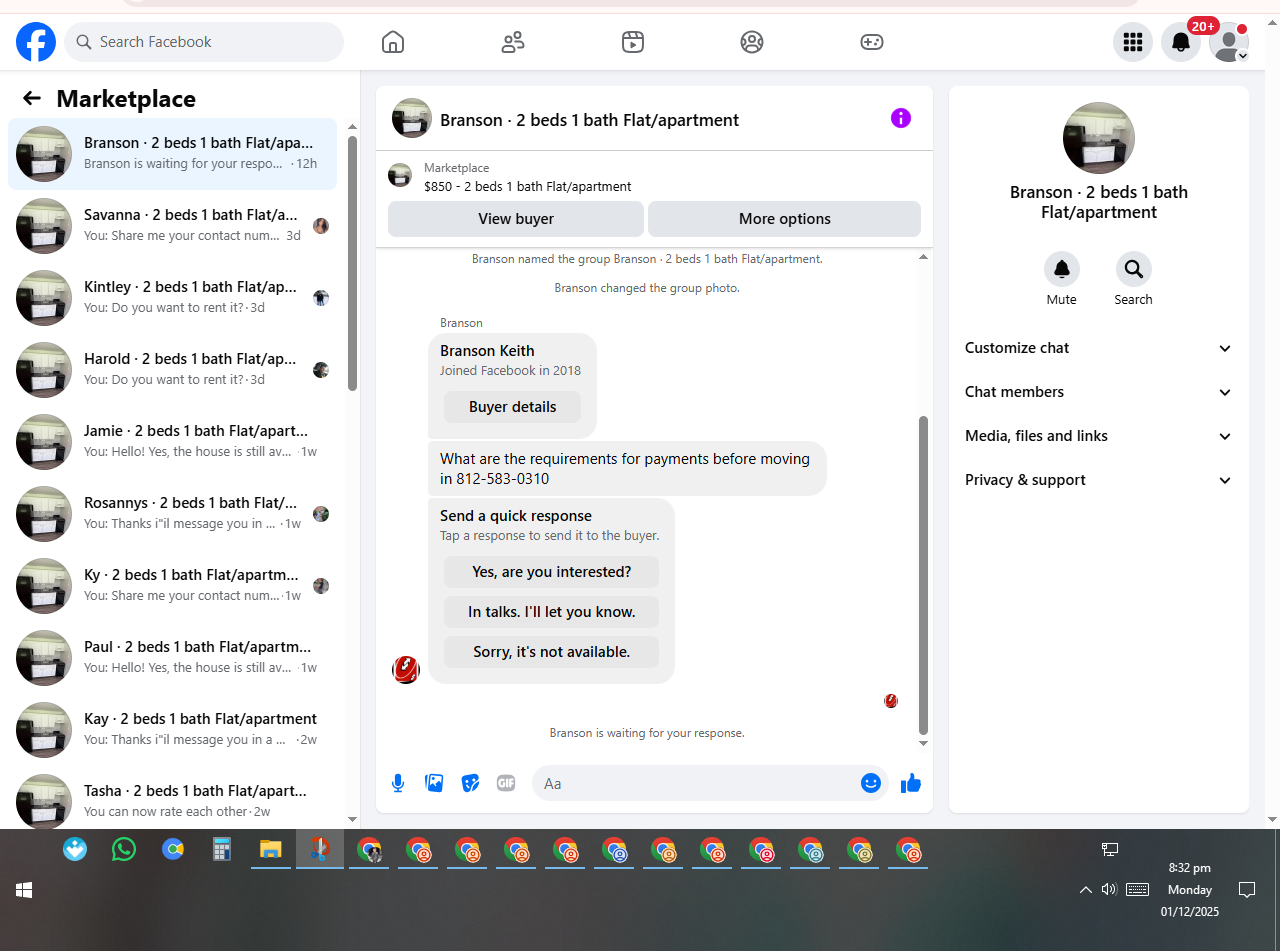Open the Ky conversation in the list
Image resolution: width=1280 pixels, height=951 pixels.
pos(172,586)
